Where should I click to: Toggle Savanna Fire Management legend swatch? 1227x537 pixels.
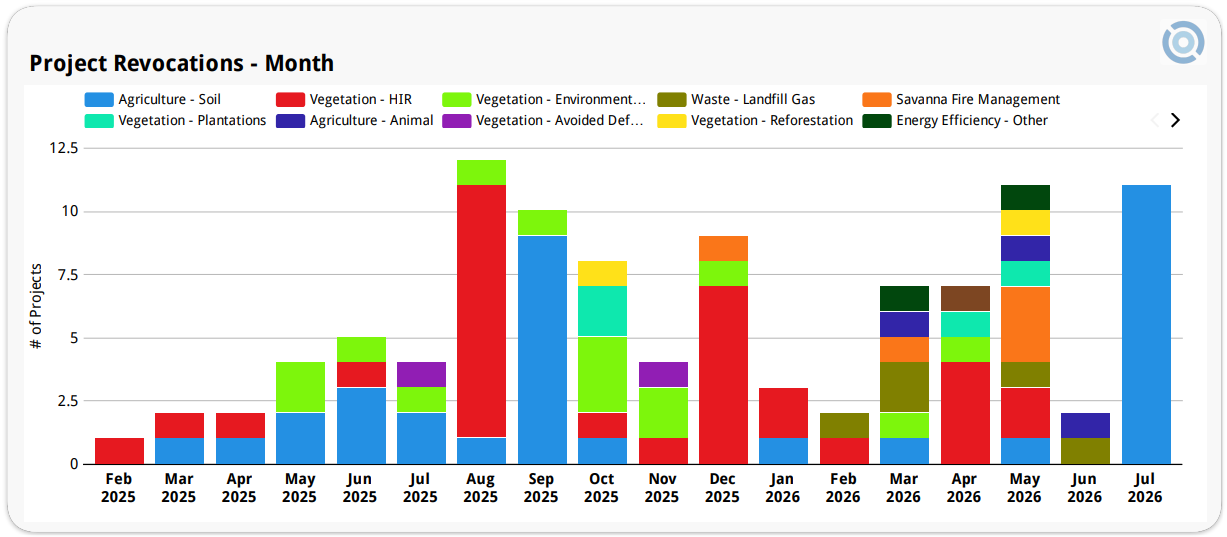[x=876, y=100]
